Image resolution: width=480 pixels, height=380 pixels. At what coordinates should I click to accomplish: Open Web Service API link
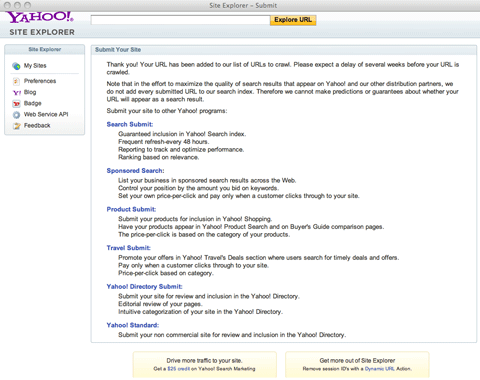pos(46,114)
